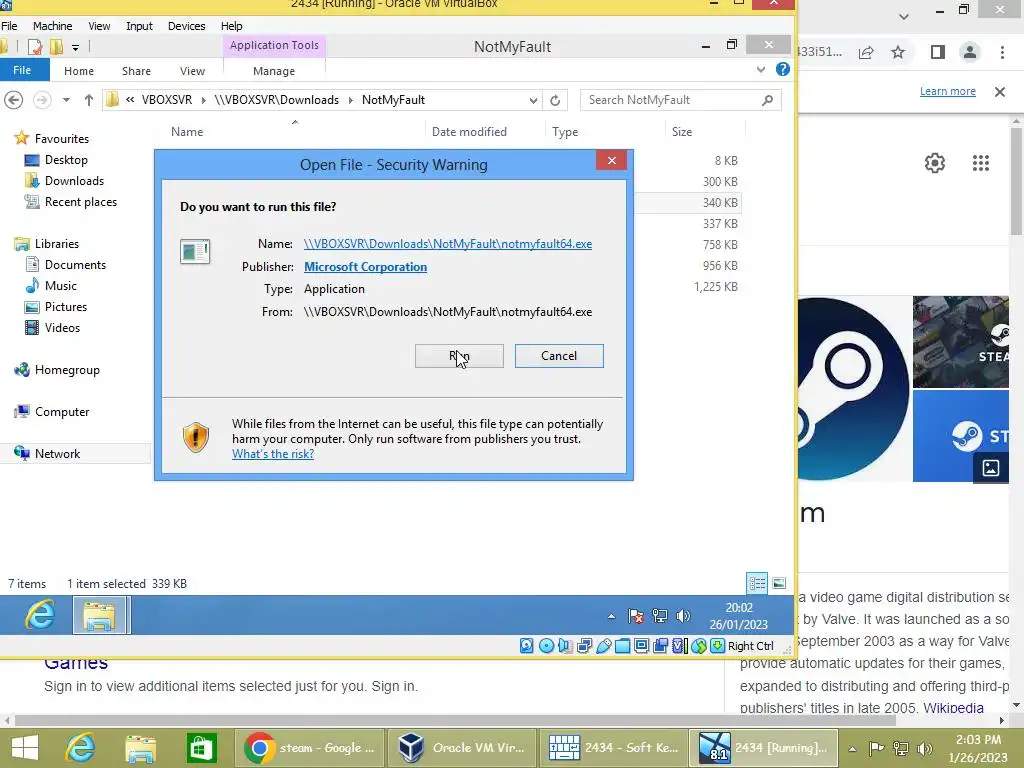Click the VirtualBox network adapters icon

tap(584, 646)
